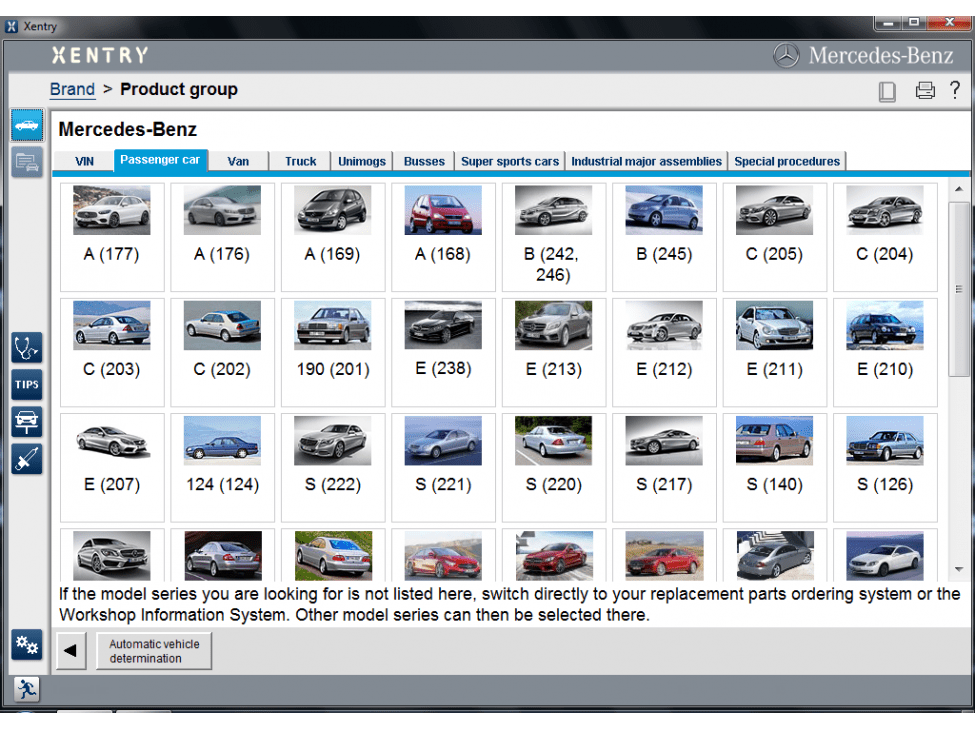Image resolution: width=975 pixels, height=730 pixels.
Task: Open the vehicle selection car icon
Action: click(x=26, y=124)
